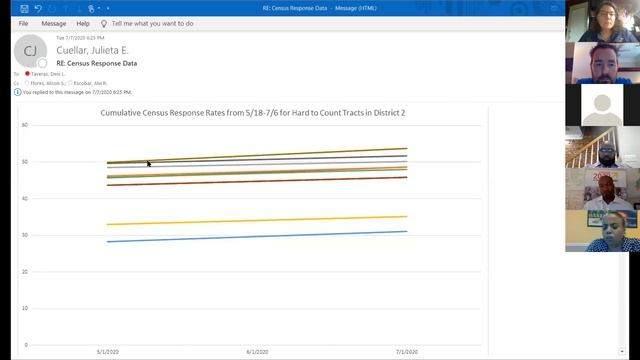Click the 5/1/2020 x-axis label

coord(108,352)
